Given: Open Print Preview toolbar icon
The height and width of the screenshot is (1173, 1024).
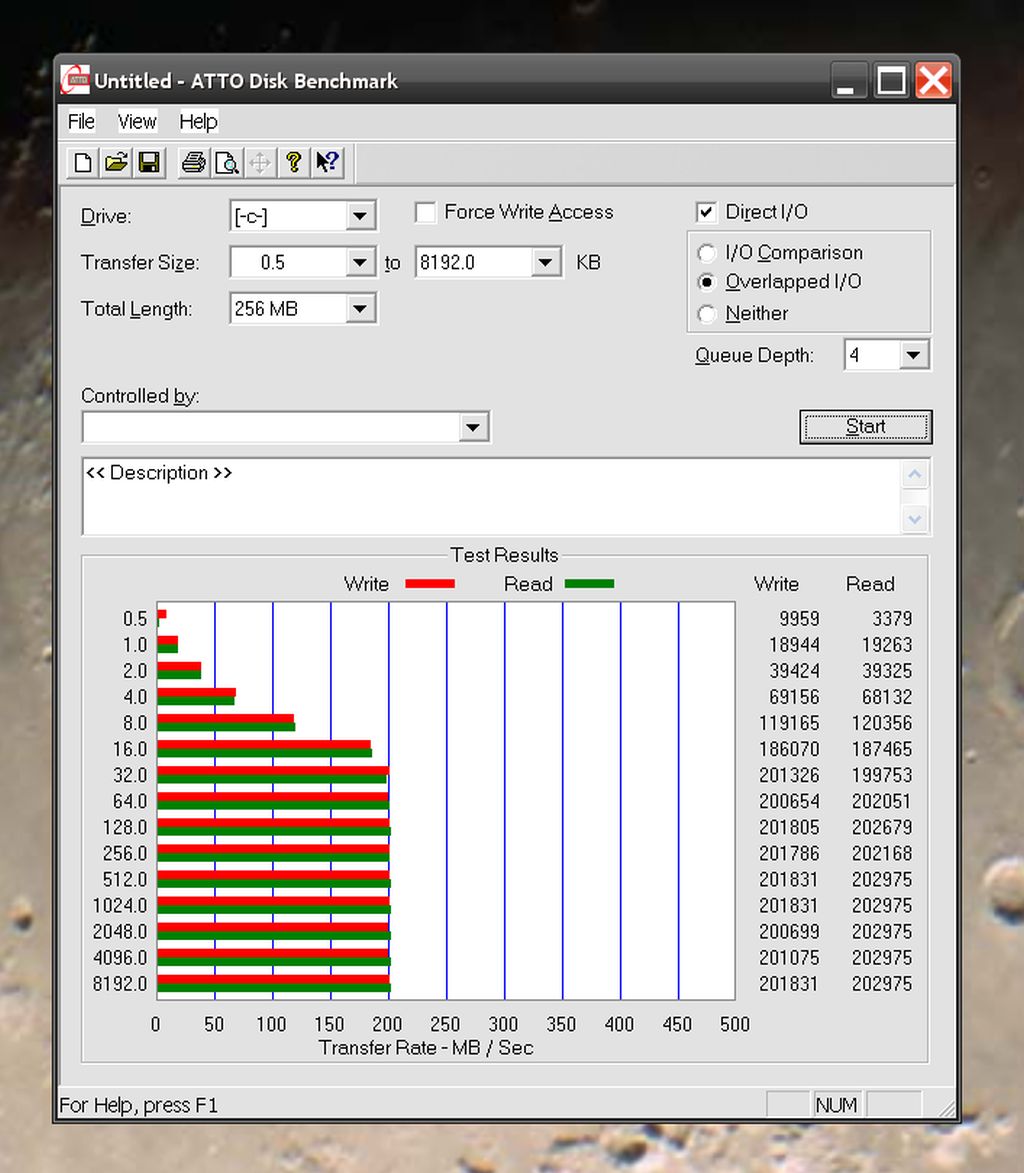Looking at the screenshot, I should (227, 162).
